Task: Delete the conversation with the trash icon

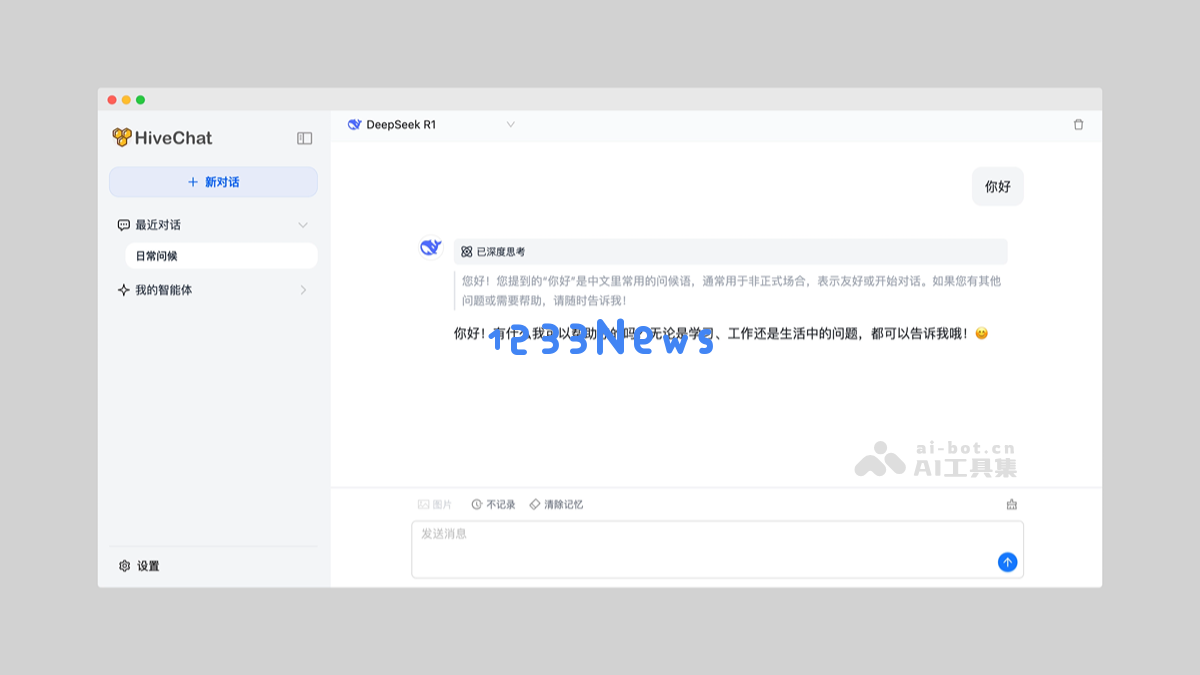Action: click(1078, 125)
